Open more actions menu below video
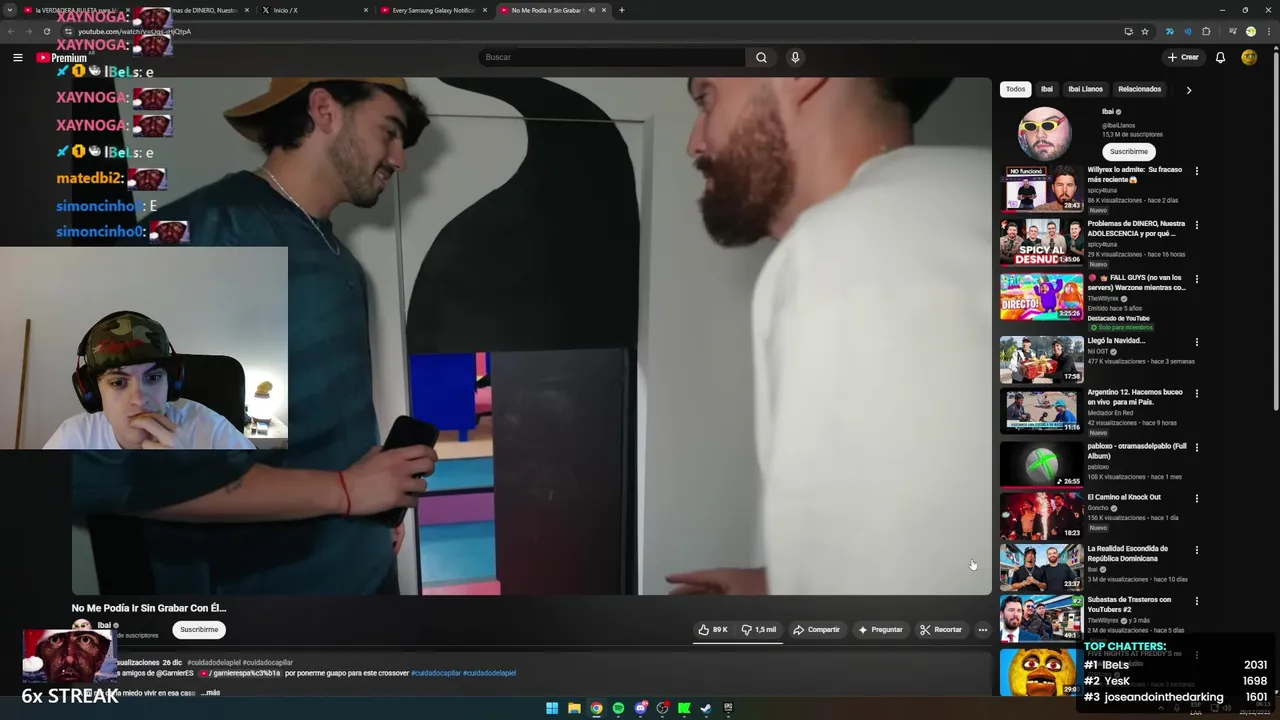Image resolution: width=1280 pixels, height=720 pixels. (983, 630)
